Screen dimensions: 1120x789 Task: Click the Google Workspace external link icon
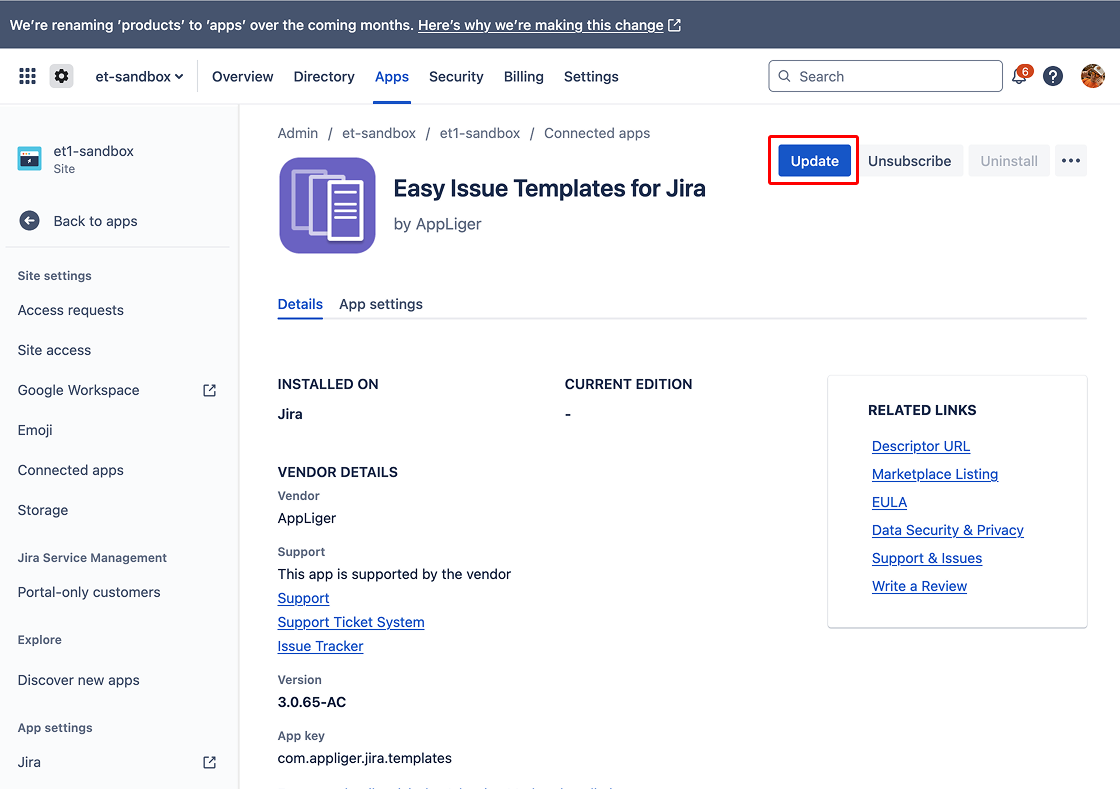tap(210, 390)
